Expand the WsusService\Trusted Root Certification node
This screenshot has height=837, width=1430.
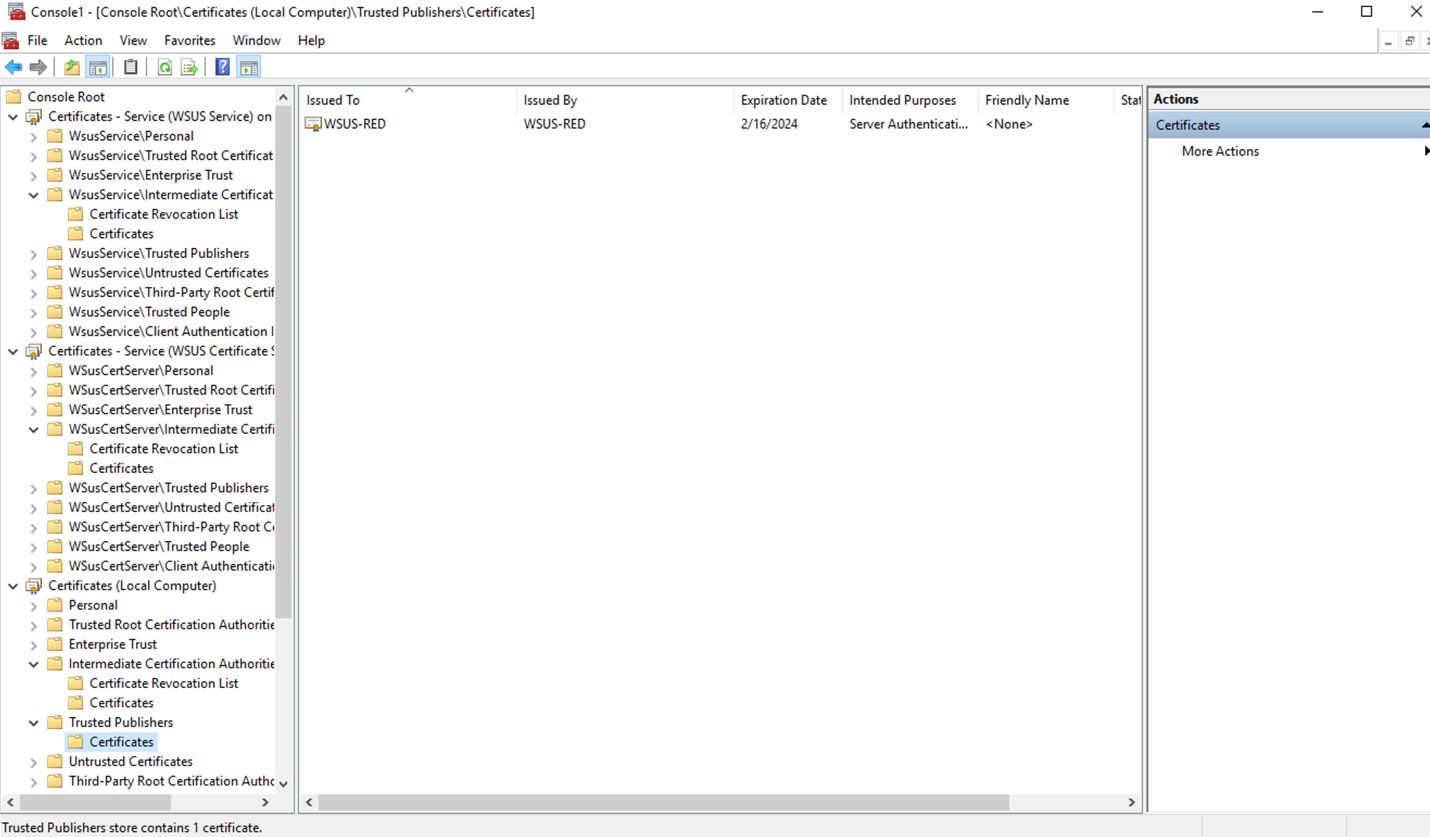[x=33, y=156]
